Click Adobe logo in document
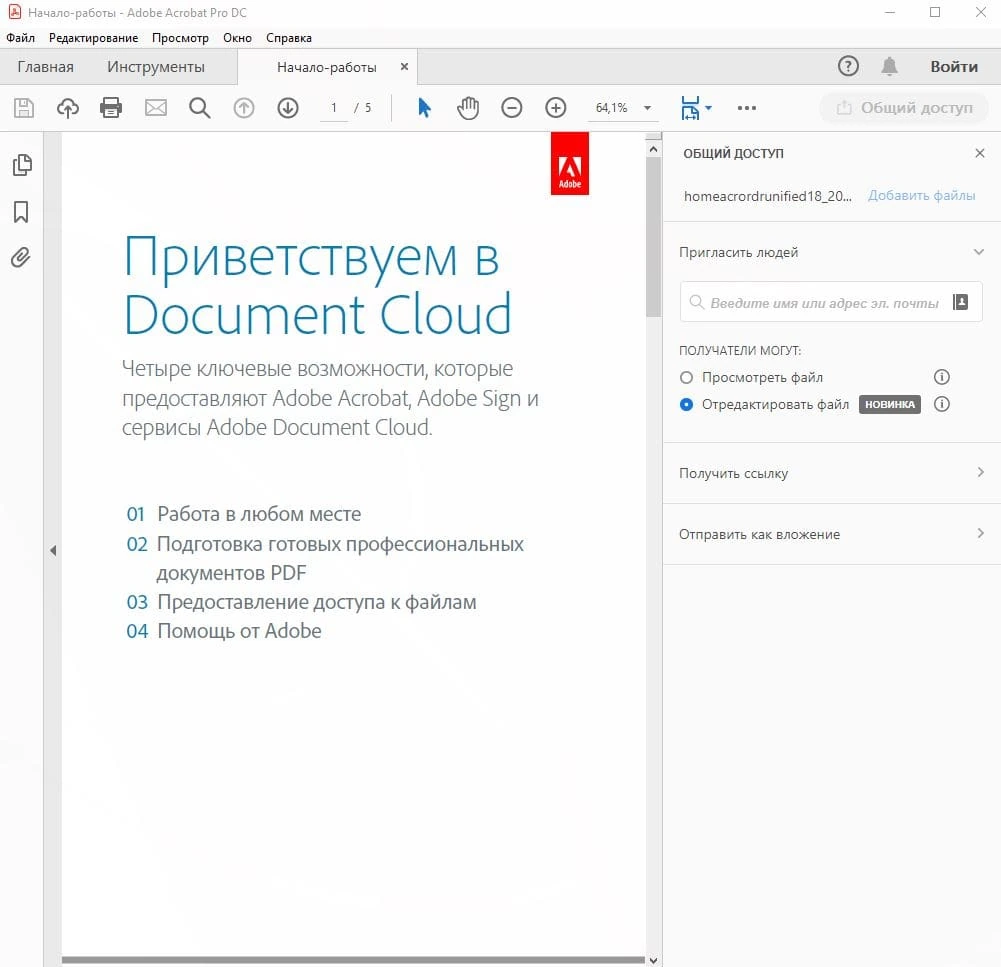 569,163
